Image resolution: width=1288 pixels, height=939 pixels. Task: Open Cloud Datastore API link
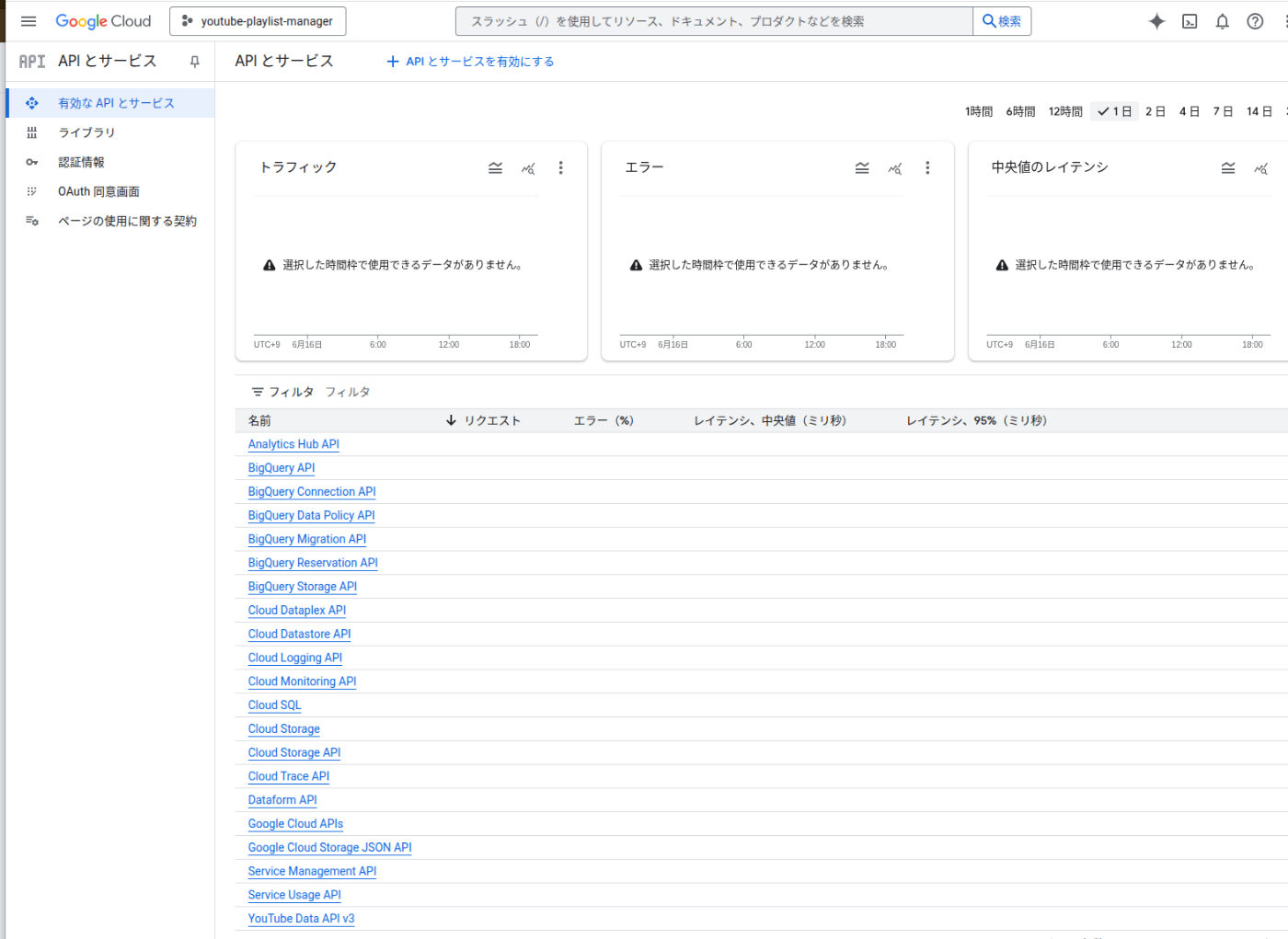299,635
